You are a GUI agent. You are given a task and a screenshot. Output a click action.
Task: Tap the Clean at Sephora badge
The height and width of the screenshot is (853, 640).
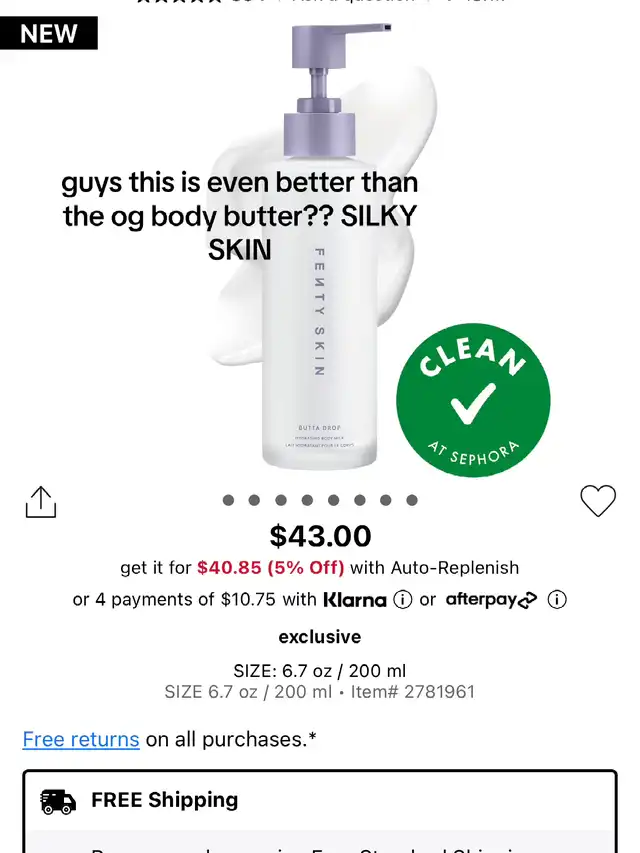coord(473,400)
